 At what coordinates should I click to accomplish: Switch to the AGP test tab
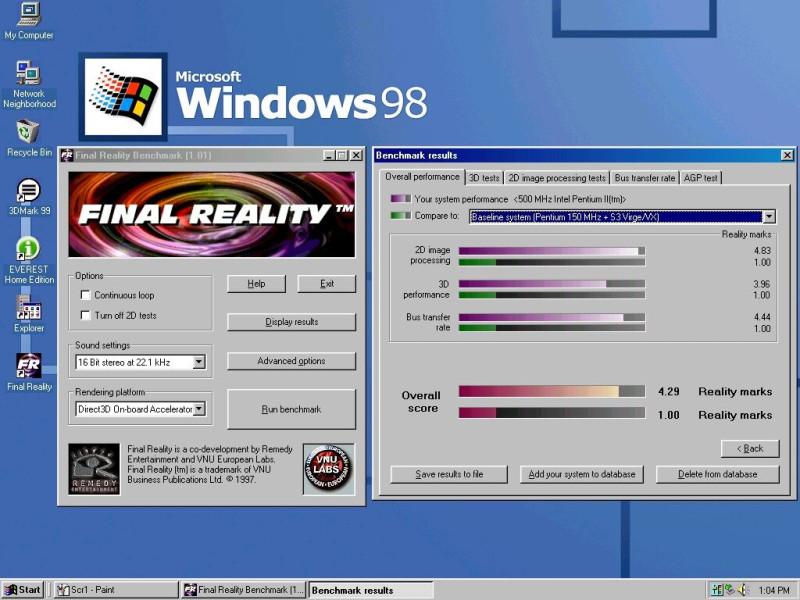[701, 178]
